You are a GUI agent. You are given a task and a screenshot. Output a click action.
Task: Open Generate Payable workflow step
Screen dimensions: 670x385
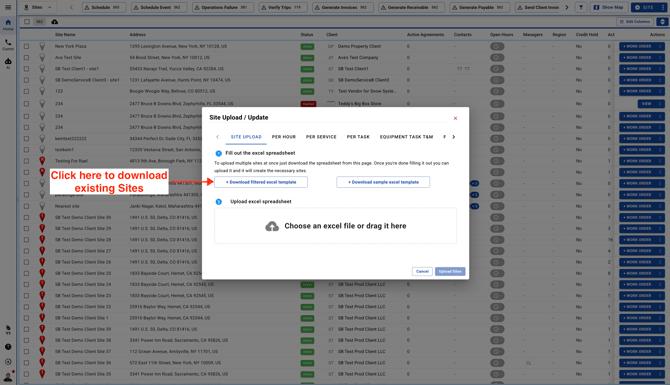click(x=480, y=7)
